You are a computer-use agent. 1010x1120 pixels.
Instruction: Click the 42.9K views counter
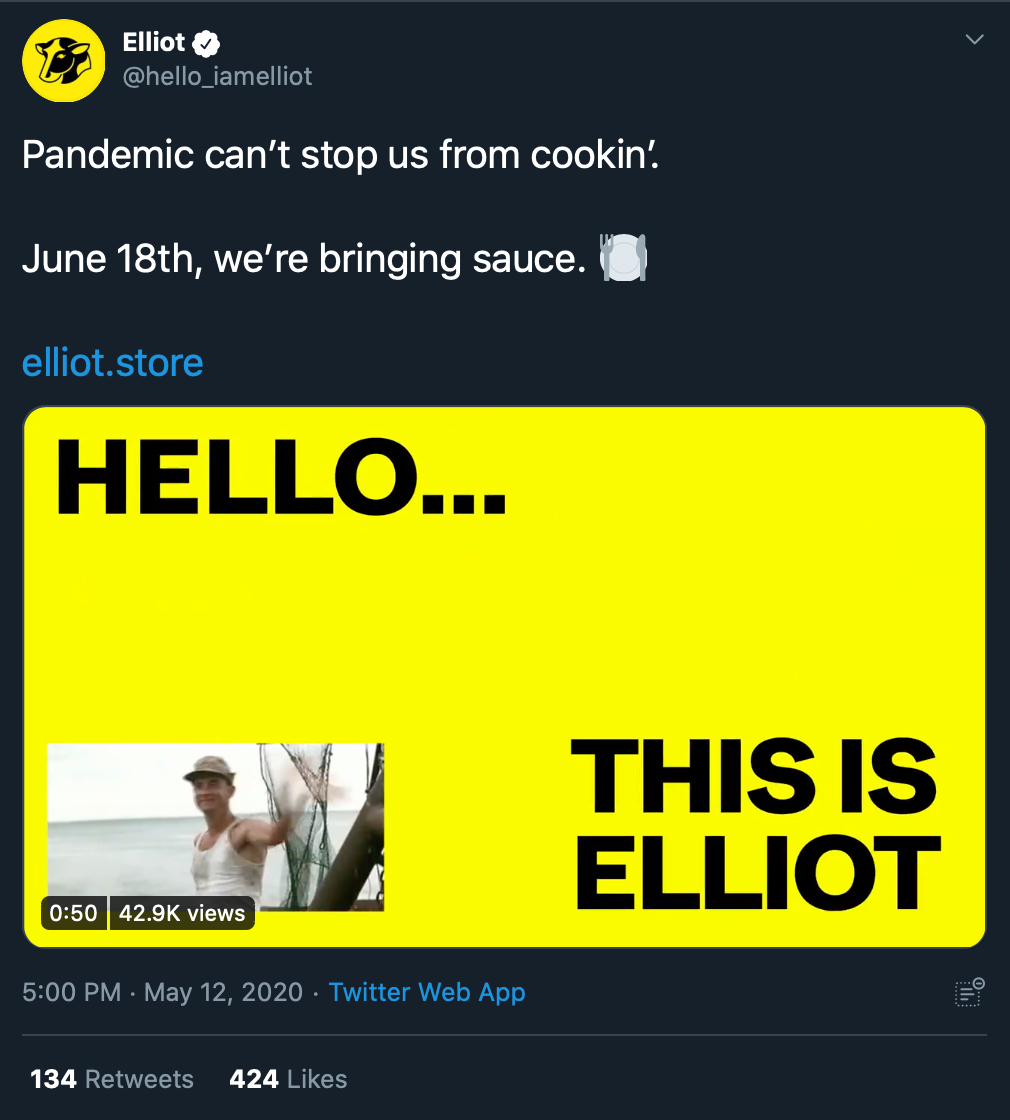(182, 913)
